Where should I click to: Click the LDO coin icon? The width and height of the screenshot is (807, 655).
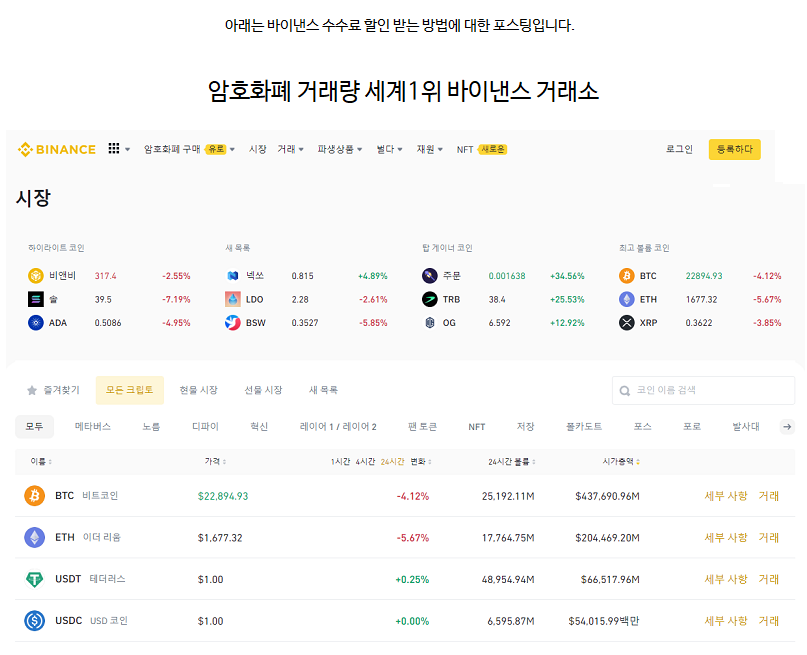pos(233,299)
